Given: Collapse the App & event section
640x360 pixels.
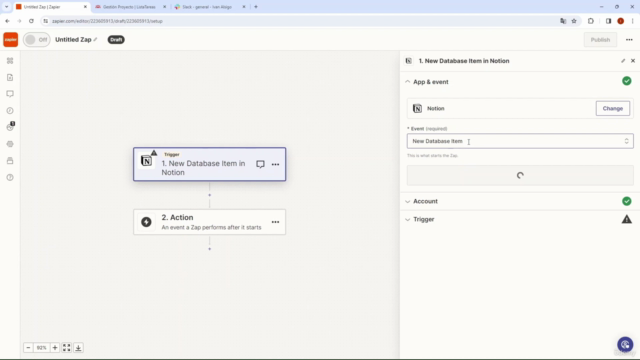Looking at the screenshot, I should (519, 82).
